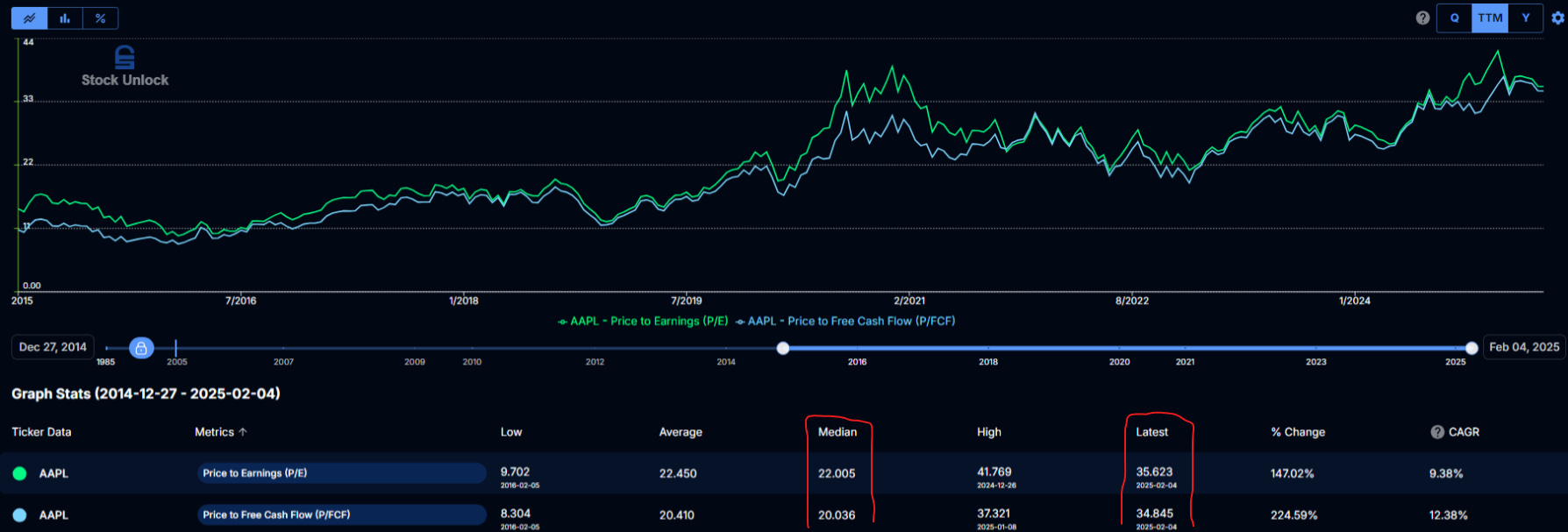Click the CAGR help question mark icon
This screenshot has height=532, width=1568.
pos(1437,432)
